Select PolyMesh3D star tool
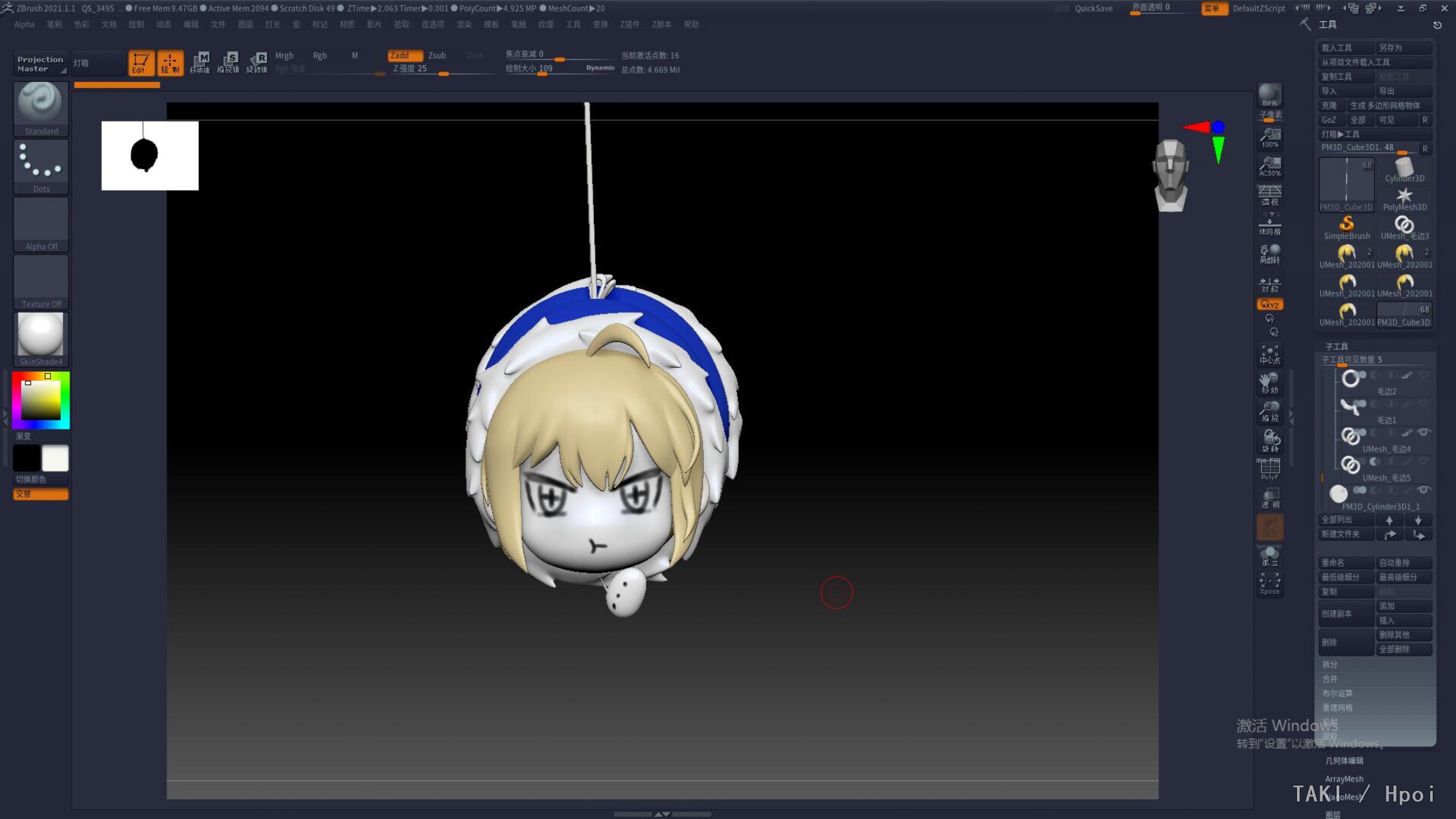This screenshot has height=819, width=1456. pos(1404,199)
